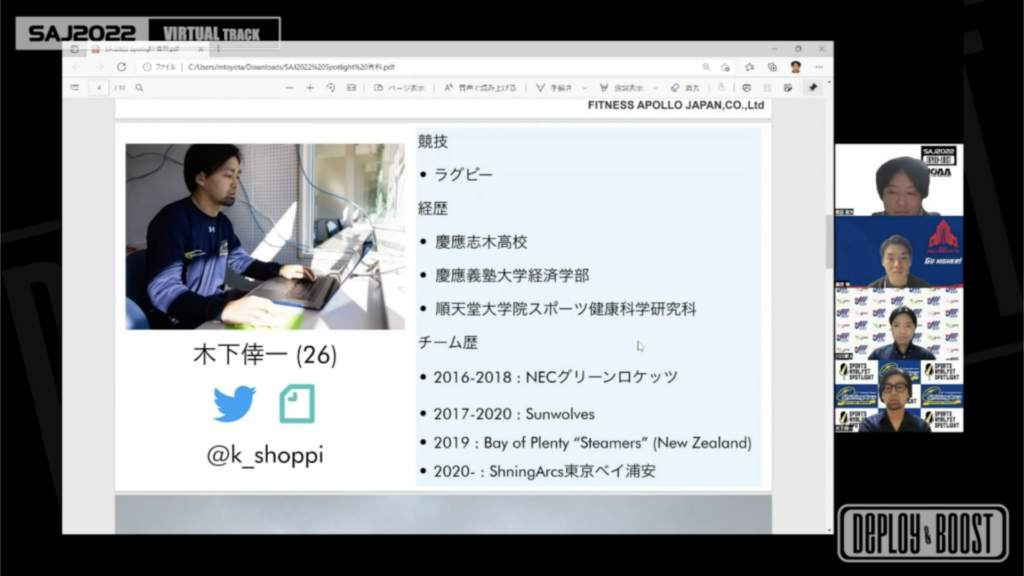The height and width of the screenshot is (576, 1024).
Task: Click the greyed-out save icon
Action: (767, 88)
